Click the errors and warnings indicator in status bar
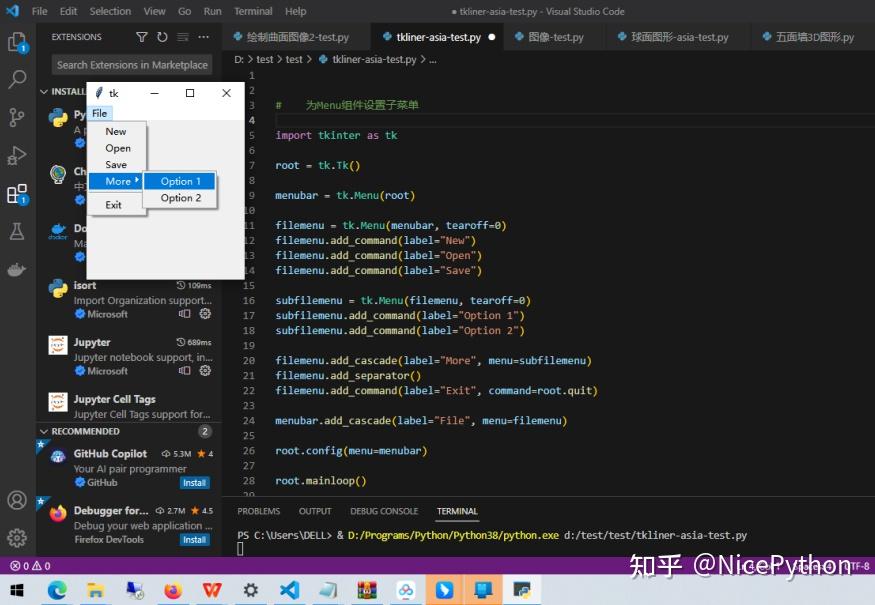The image size is (875, 605). point(26,564)
